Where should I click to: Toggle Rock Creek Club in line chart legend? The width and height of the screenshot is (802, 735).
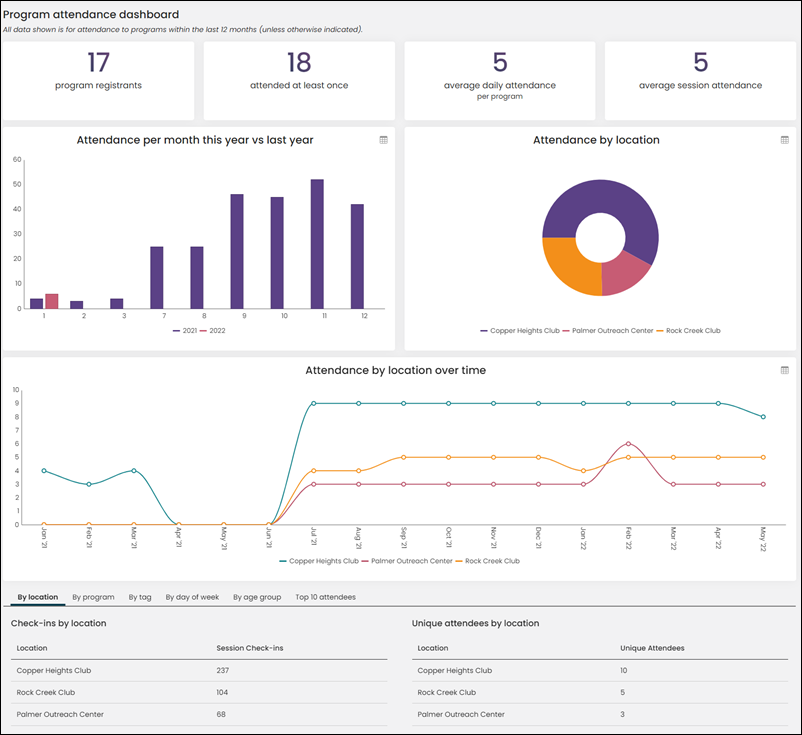pyautogui.click(x=487, y=561)
